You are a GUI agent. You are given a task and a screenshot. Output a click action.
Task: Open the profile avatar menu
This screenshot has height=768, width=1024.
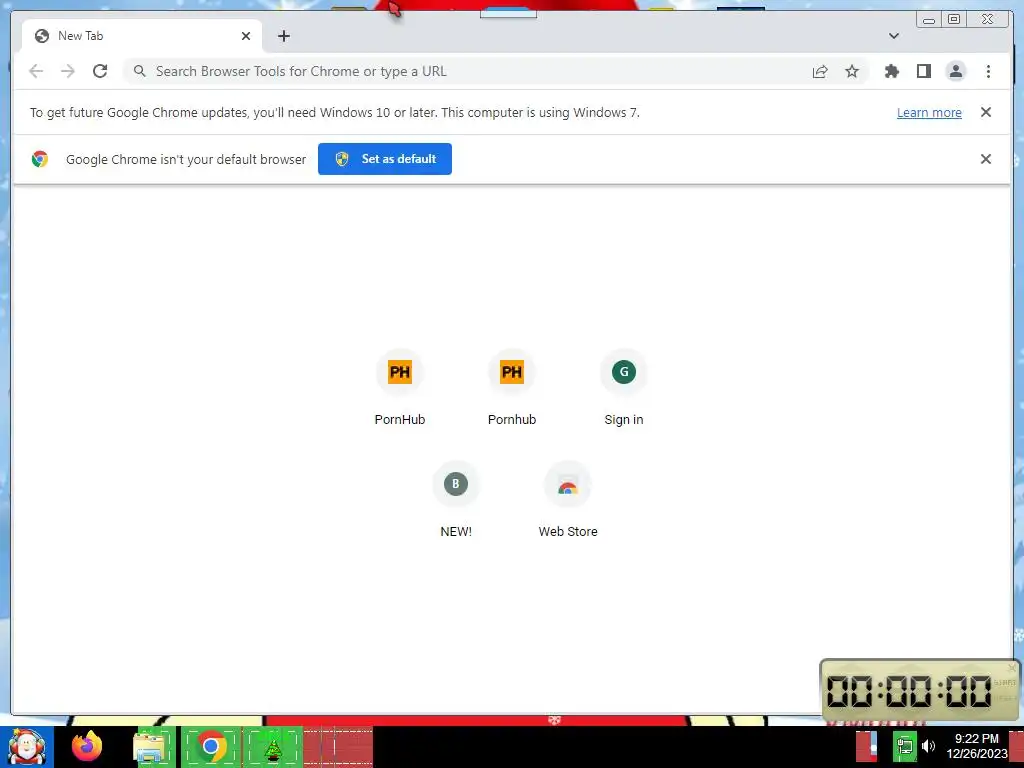tap(955, 71)
